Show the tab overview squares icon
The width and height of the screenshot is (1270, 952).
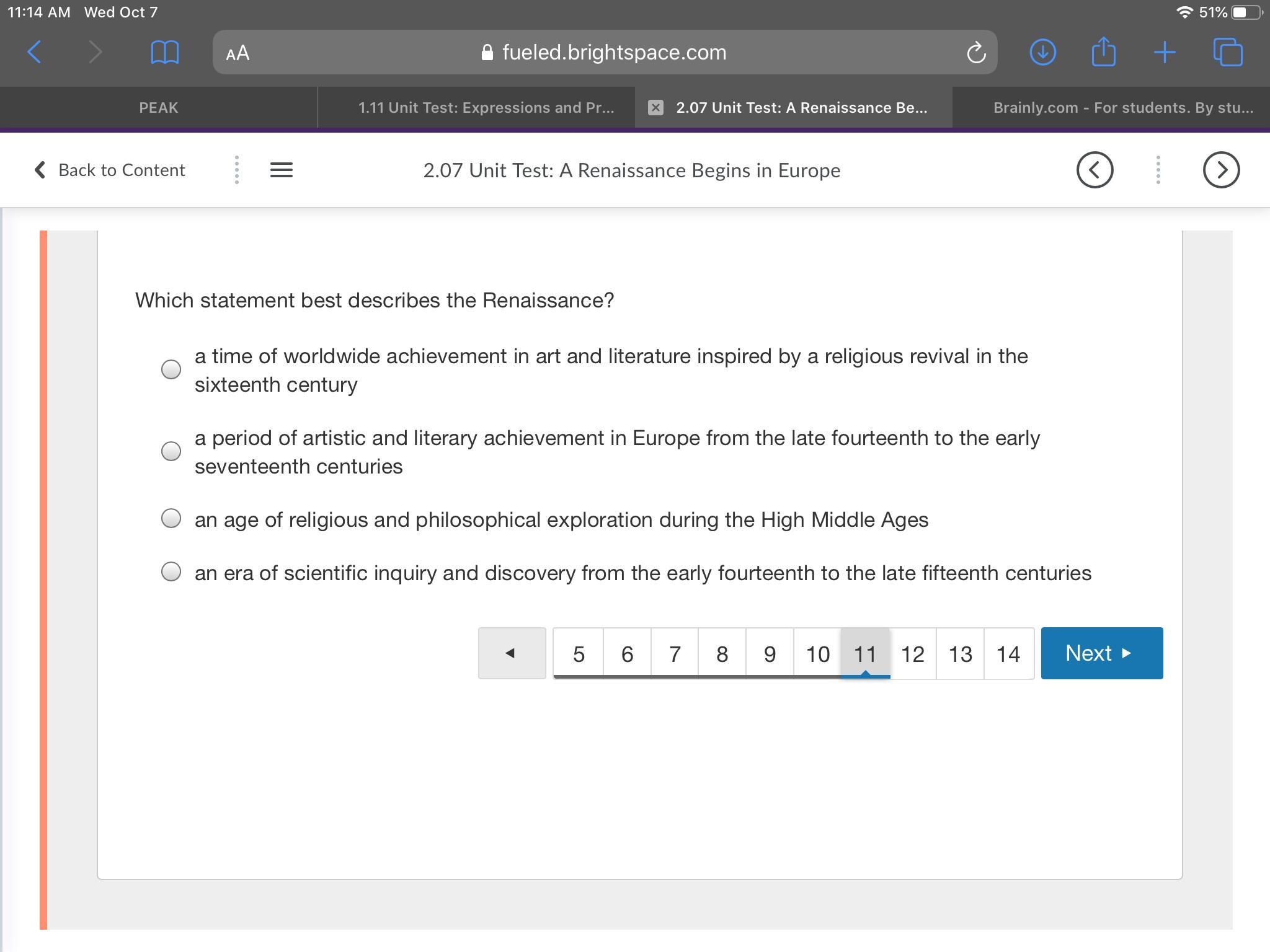[1227, 52]
